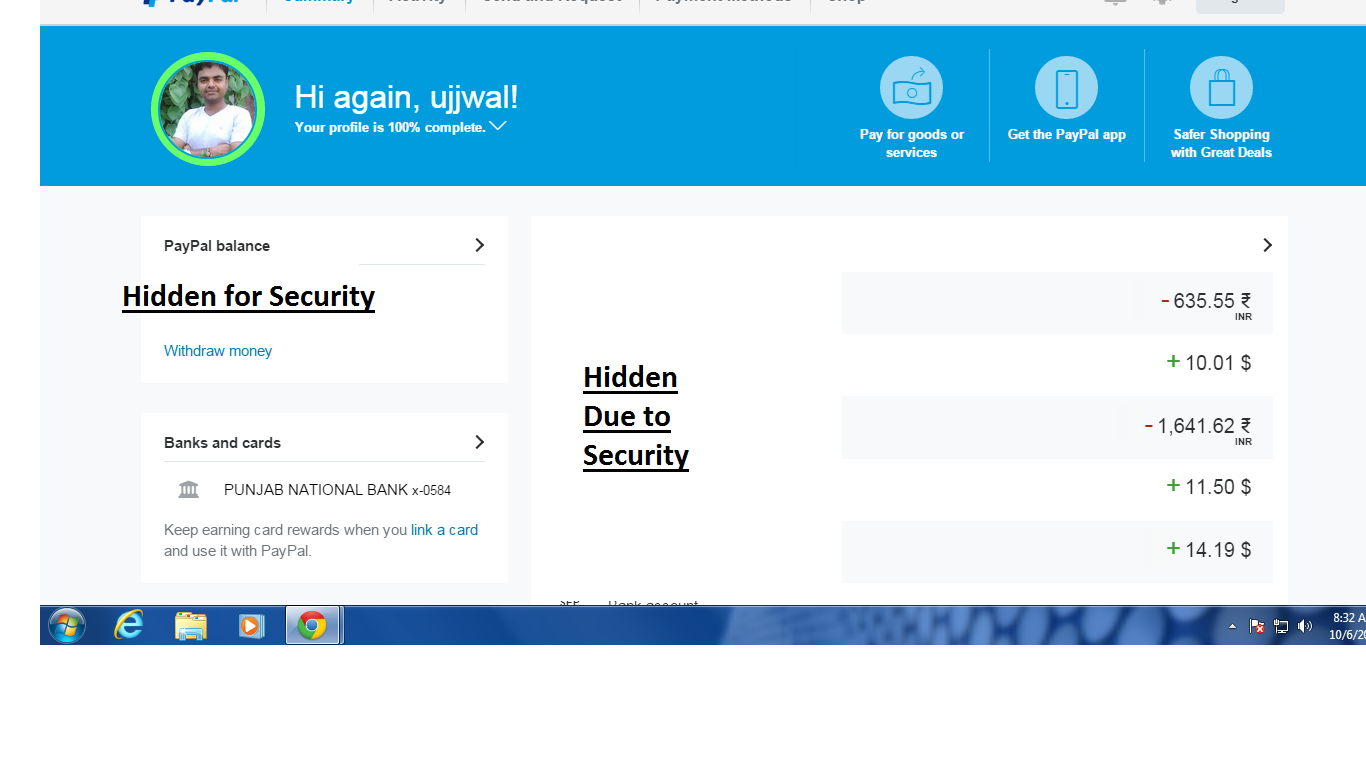The width and height of the screenshot is (1366, 768).
Task: Open the -1,641.62 INR transaction row
Action: pyautogui.click(x=1057, y=427)
